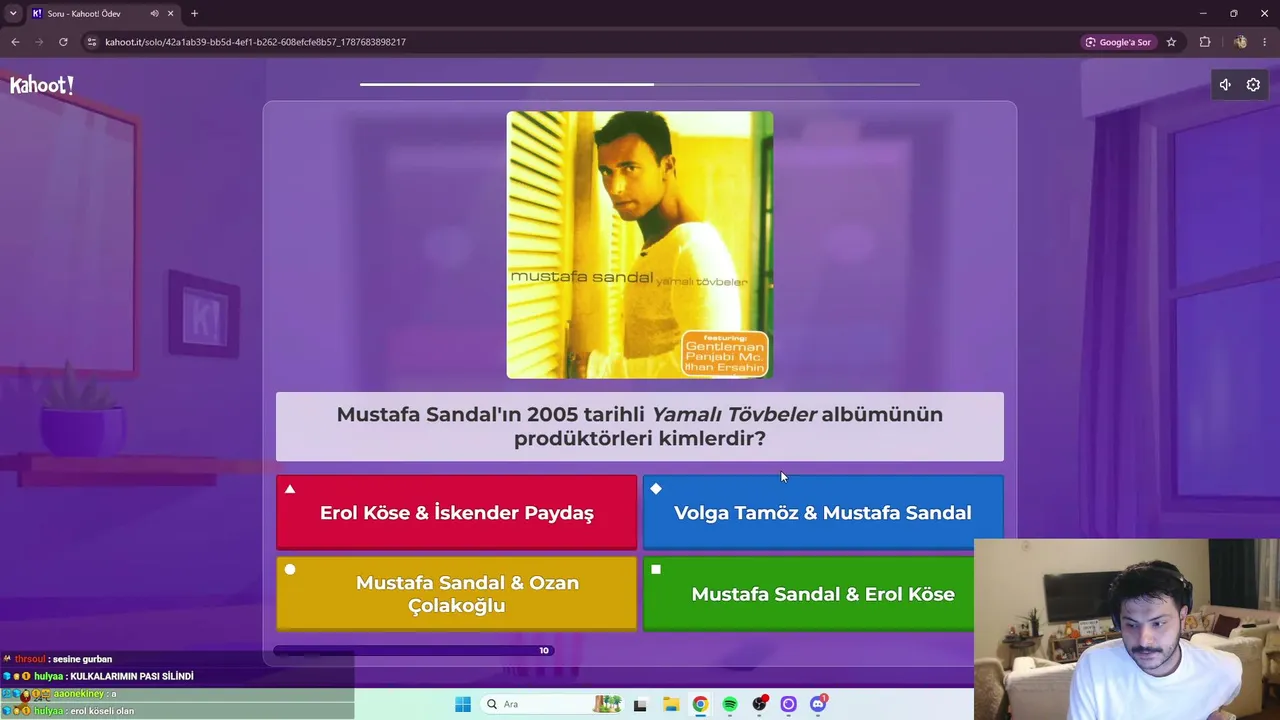The width and height of the screenshot is (1280, 720).
Task: Open Spotify from the taskbar
Action: (730, 704)
